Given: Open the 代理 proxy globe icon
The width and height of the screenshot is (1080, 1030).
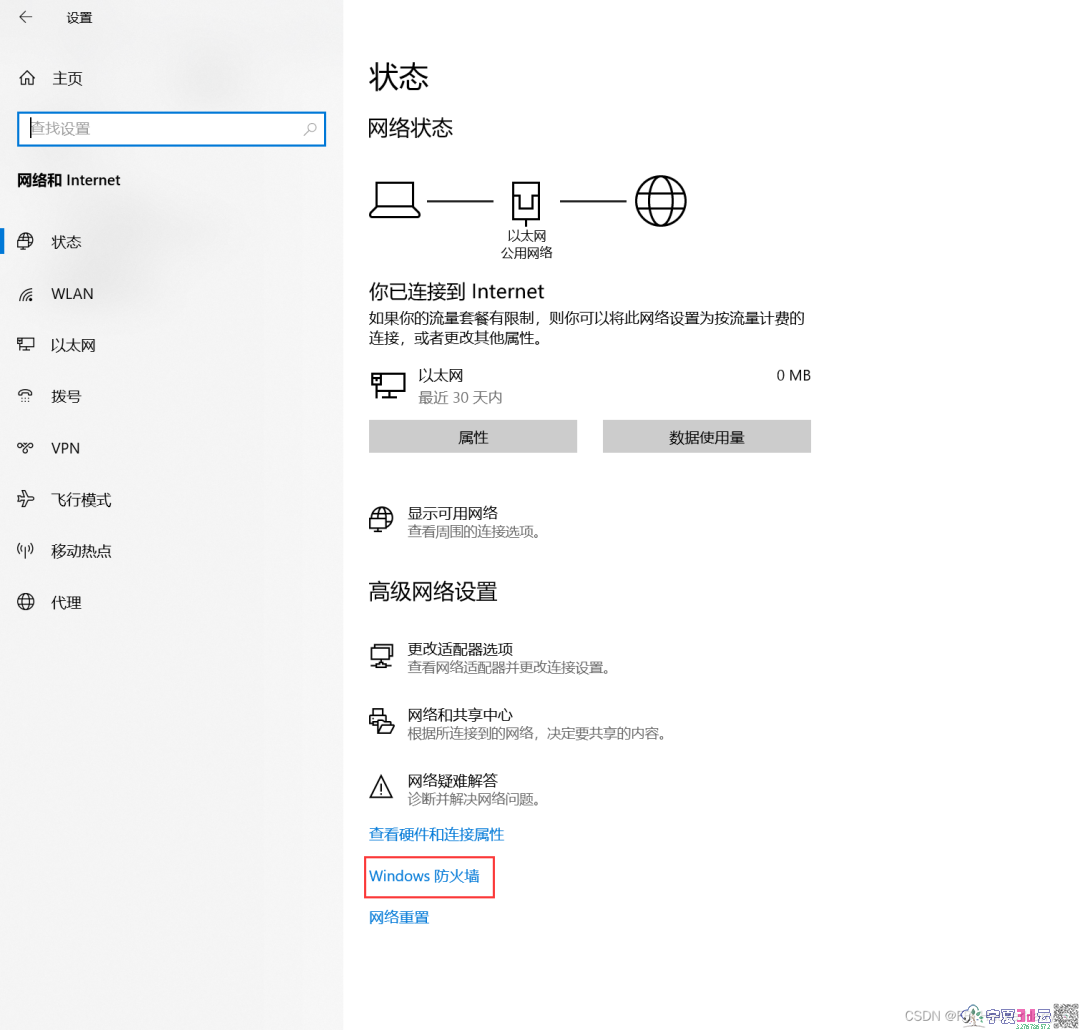Looking at the screenshot, I should coord(25,601).
